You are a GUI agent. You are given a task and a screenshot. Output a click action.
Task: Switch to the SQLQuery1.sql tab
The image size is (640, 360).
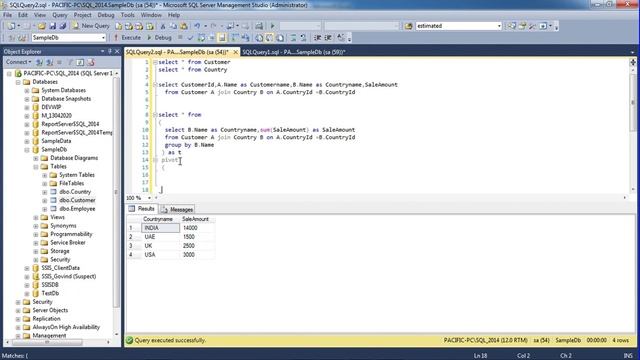point(294,52)
